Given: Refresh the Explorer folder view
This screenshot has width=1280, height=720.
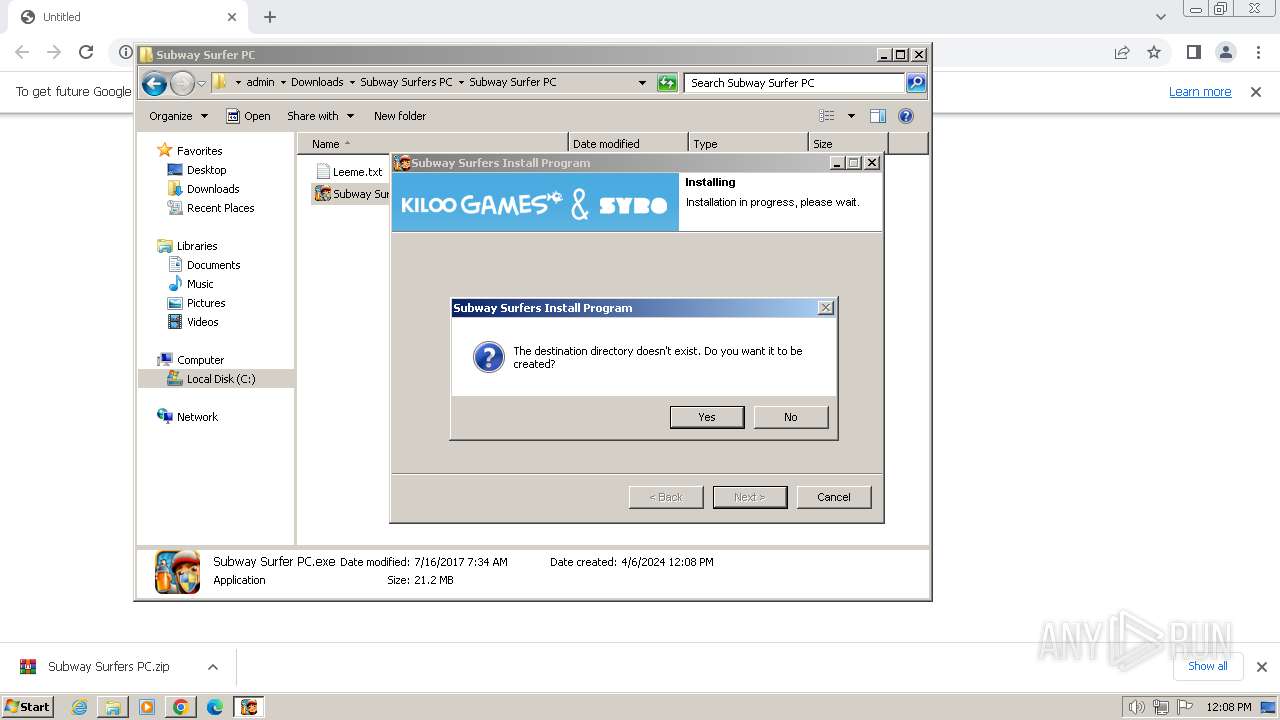Looking at the screenshot, I should (667, 83).
